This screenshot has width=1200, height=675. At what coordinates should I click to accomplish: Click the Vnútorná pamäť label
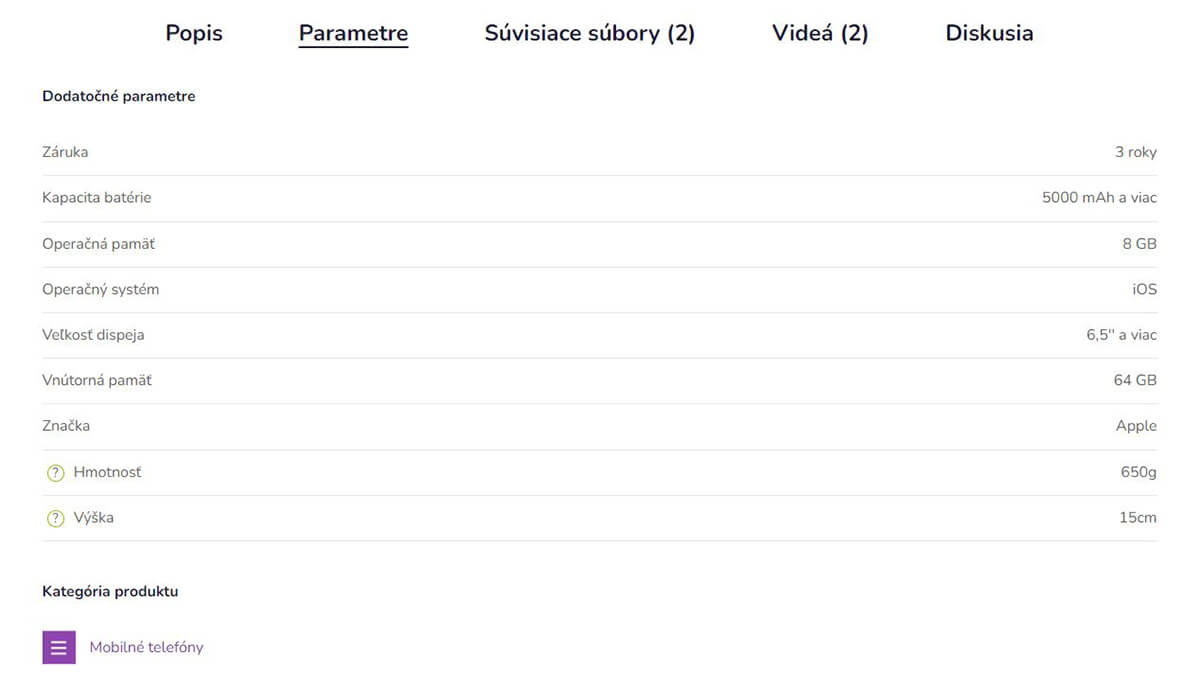[97, 380]
